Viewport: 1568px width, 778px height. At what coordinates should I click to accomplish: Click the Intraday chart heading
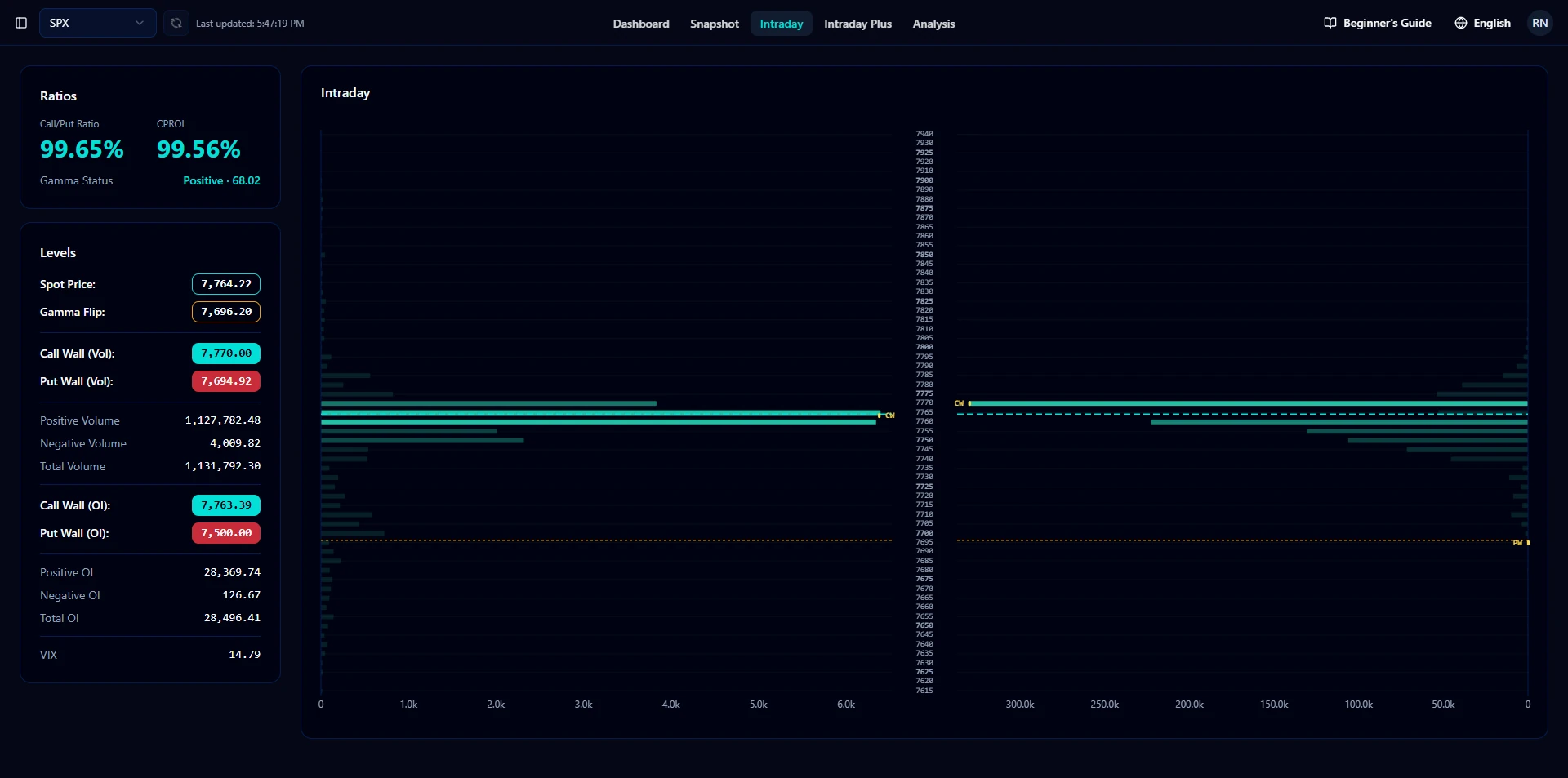click(345, 93)
